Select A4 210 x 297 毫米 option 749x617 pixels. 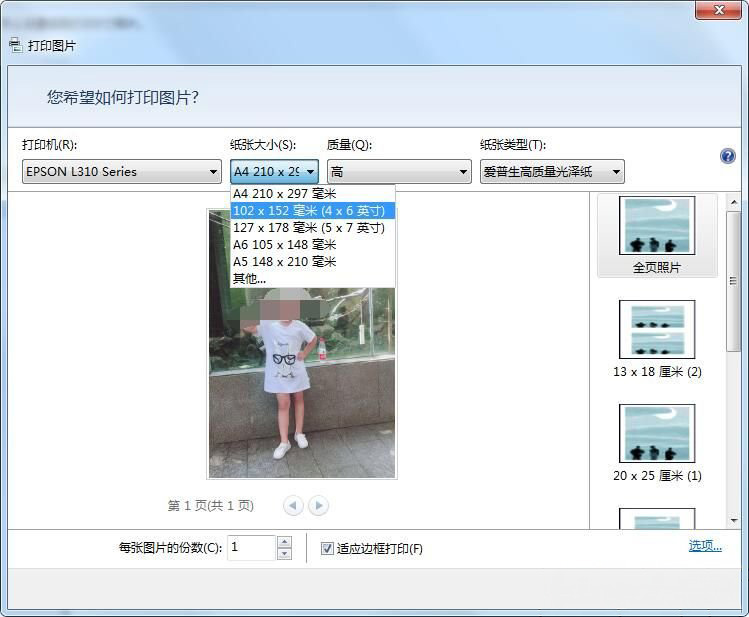click(x=313, y=193)
